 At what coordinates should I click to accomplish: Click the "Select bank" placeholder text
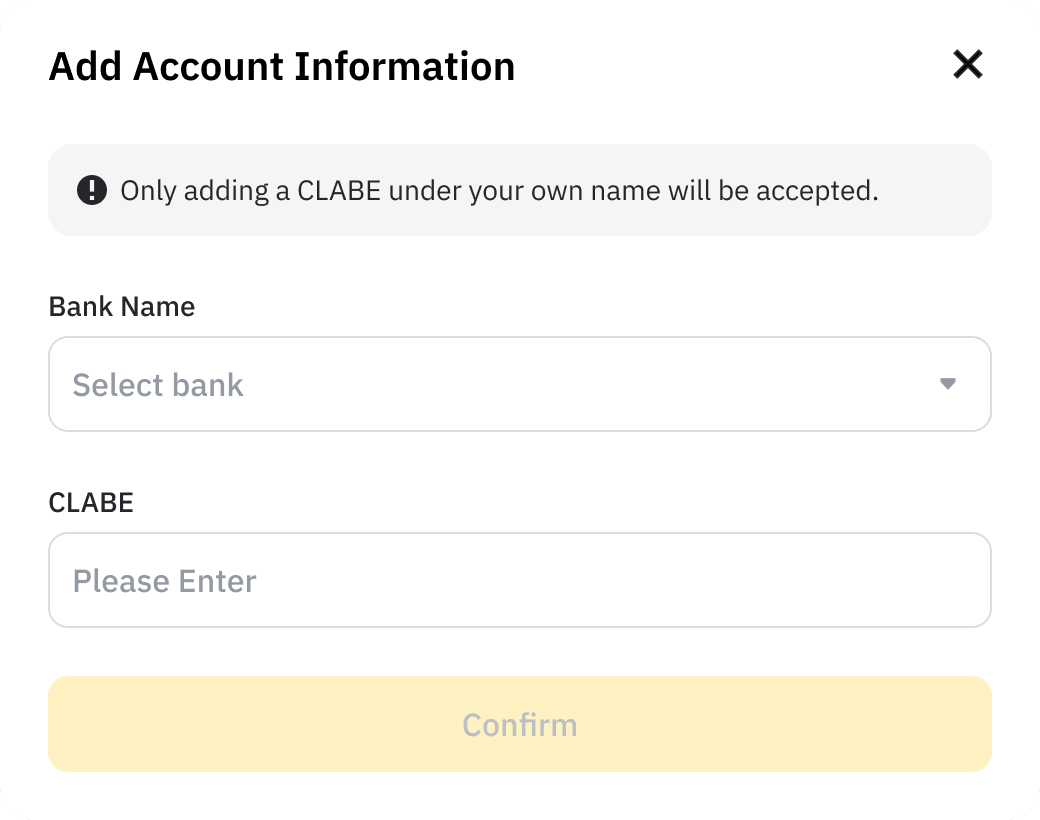click(158, 385)
